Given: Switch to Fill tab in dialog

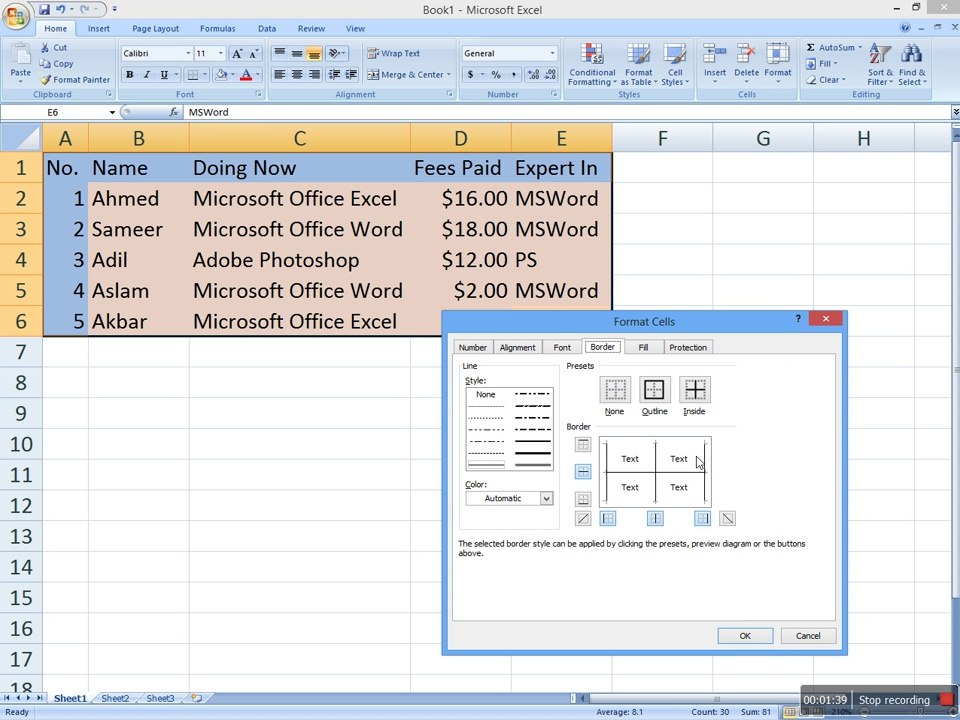Looking at the screenshot, I should (643, 347).
